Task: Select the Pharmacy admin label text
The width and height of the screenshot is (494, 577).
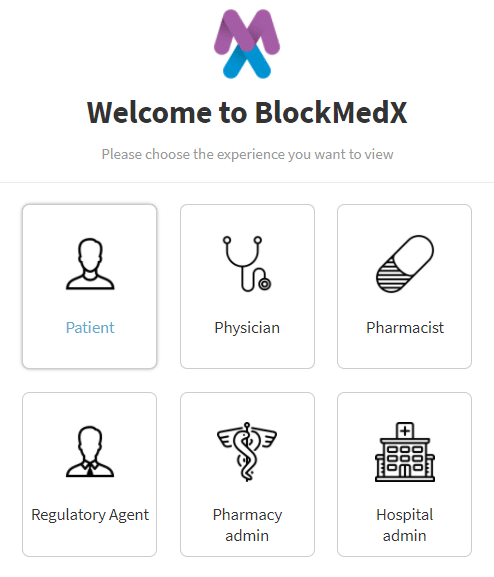Action: pos(247,525)
